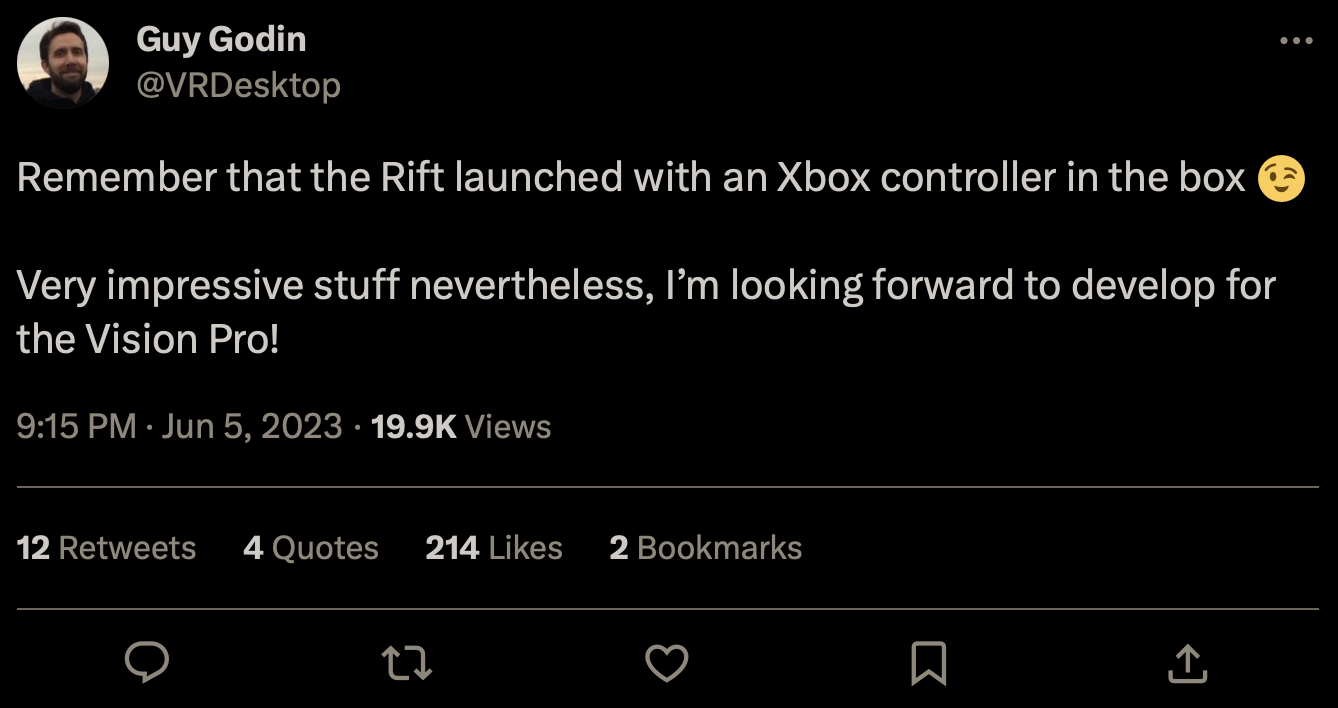View the 12 Retweets list
The height and width of the screenshot is (708, 1338).
[x=106, y=547]
